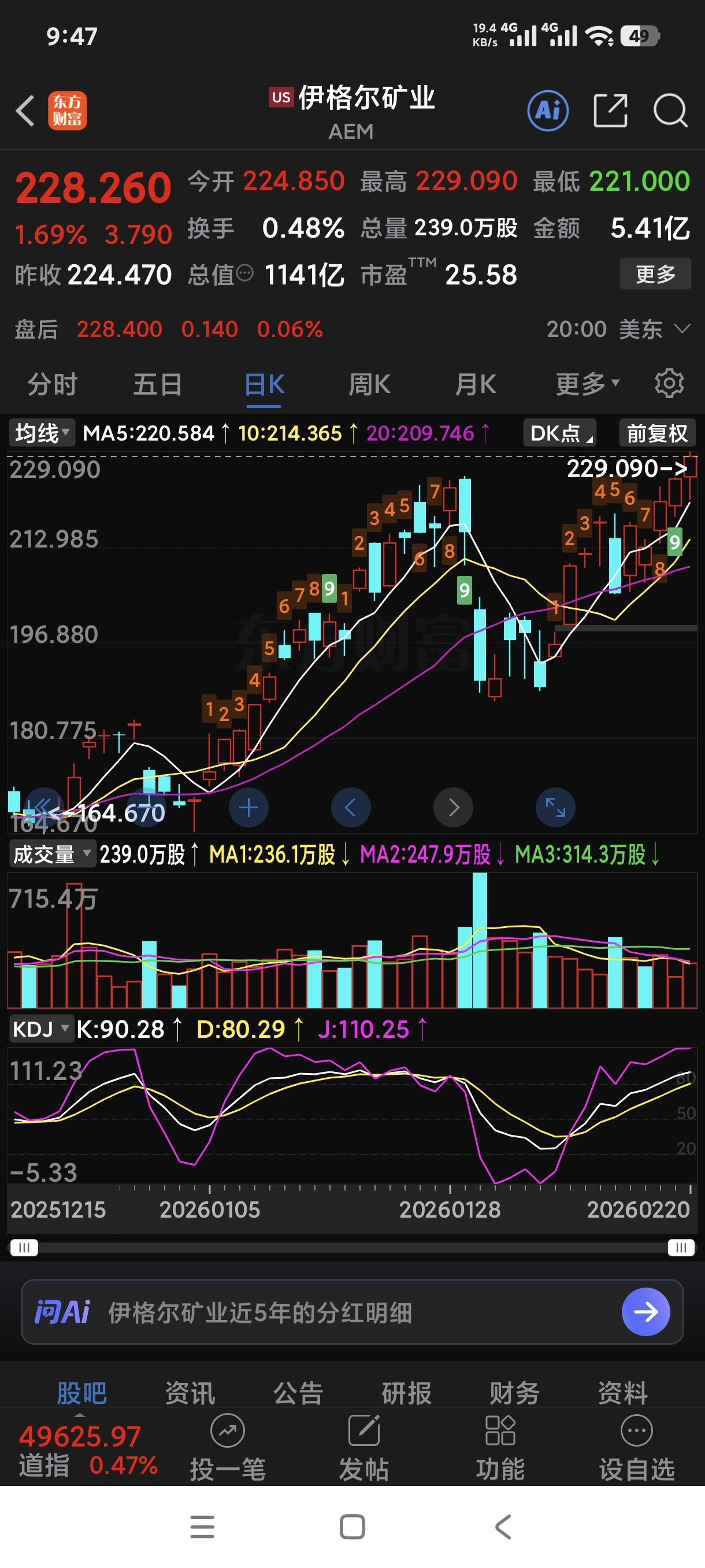Grab right handle of range slider
Screen dimensions: 705x1568
pyautogui.click(x=681, y=1248)
